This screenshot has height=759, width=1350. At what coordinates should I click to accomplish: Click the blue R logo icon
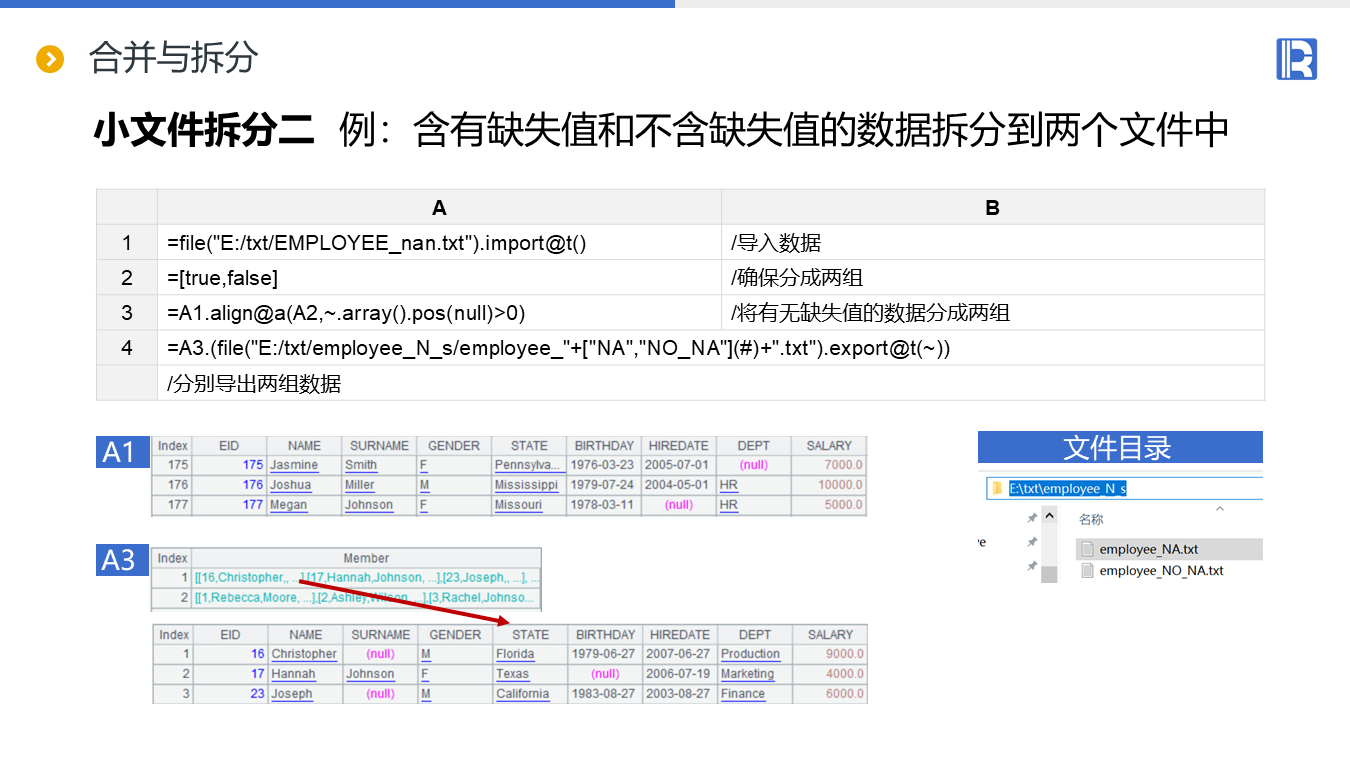[1296, 59]
